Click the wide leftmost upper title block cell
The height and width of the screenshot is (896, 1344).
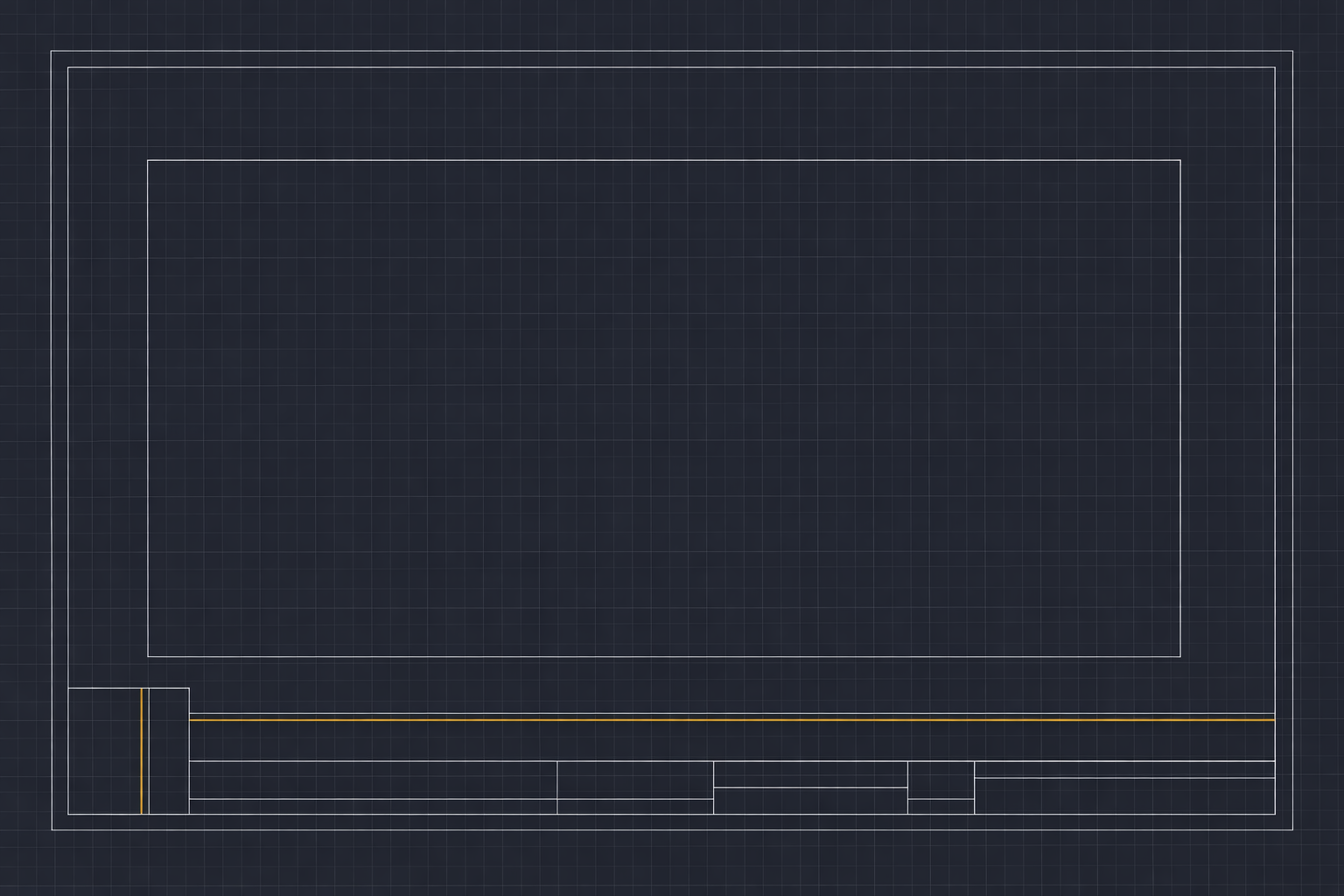pyautogui.click(x=373, y=780)
